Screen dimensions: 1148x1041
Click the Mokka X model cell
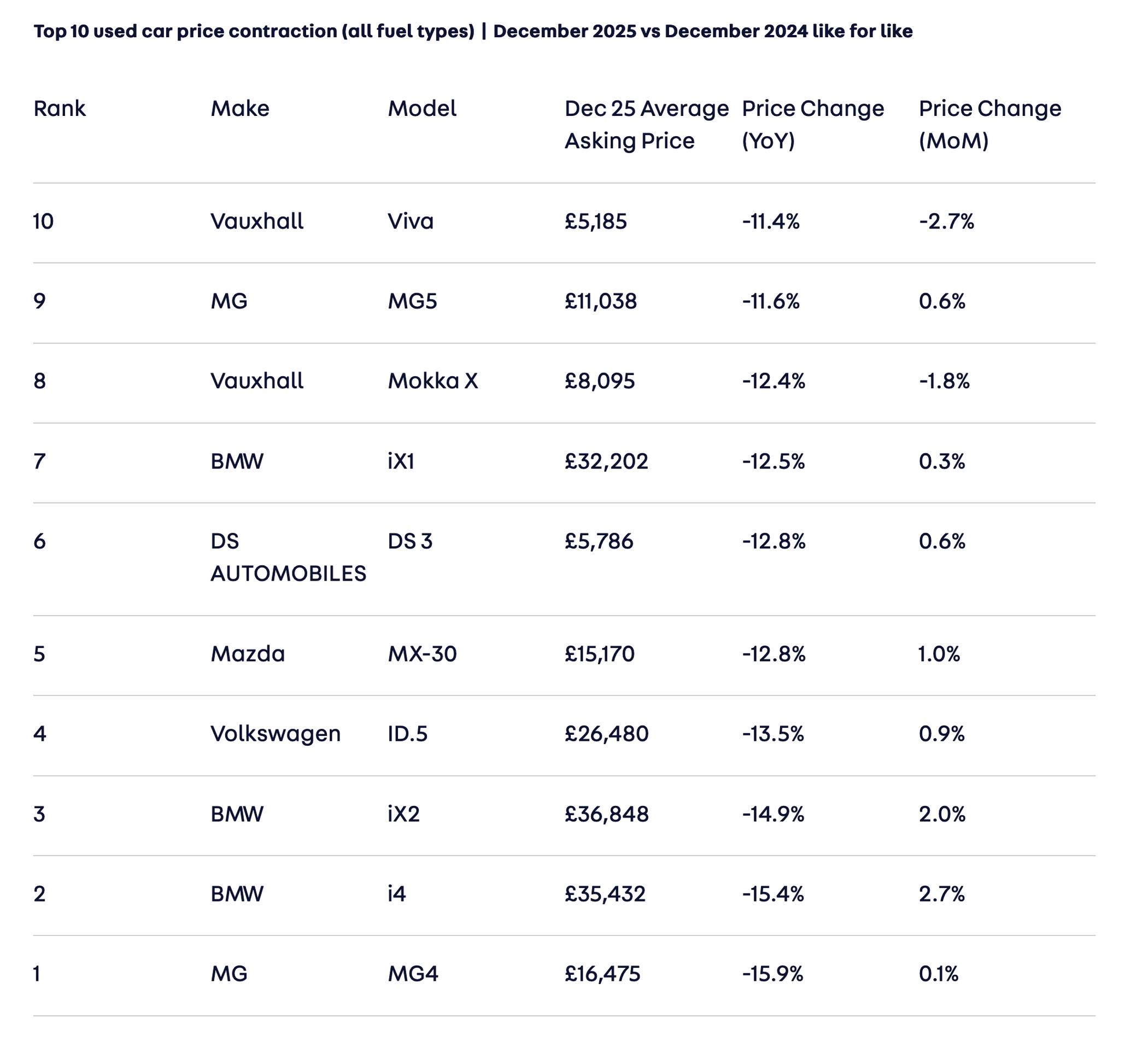point(433,381)
